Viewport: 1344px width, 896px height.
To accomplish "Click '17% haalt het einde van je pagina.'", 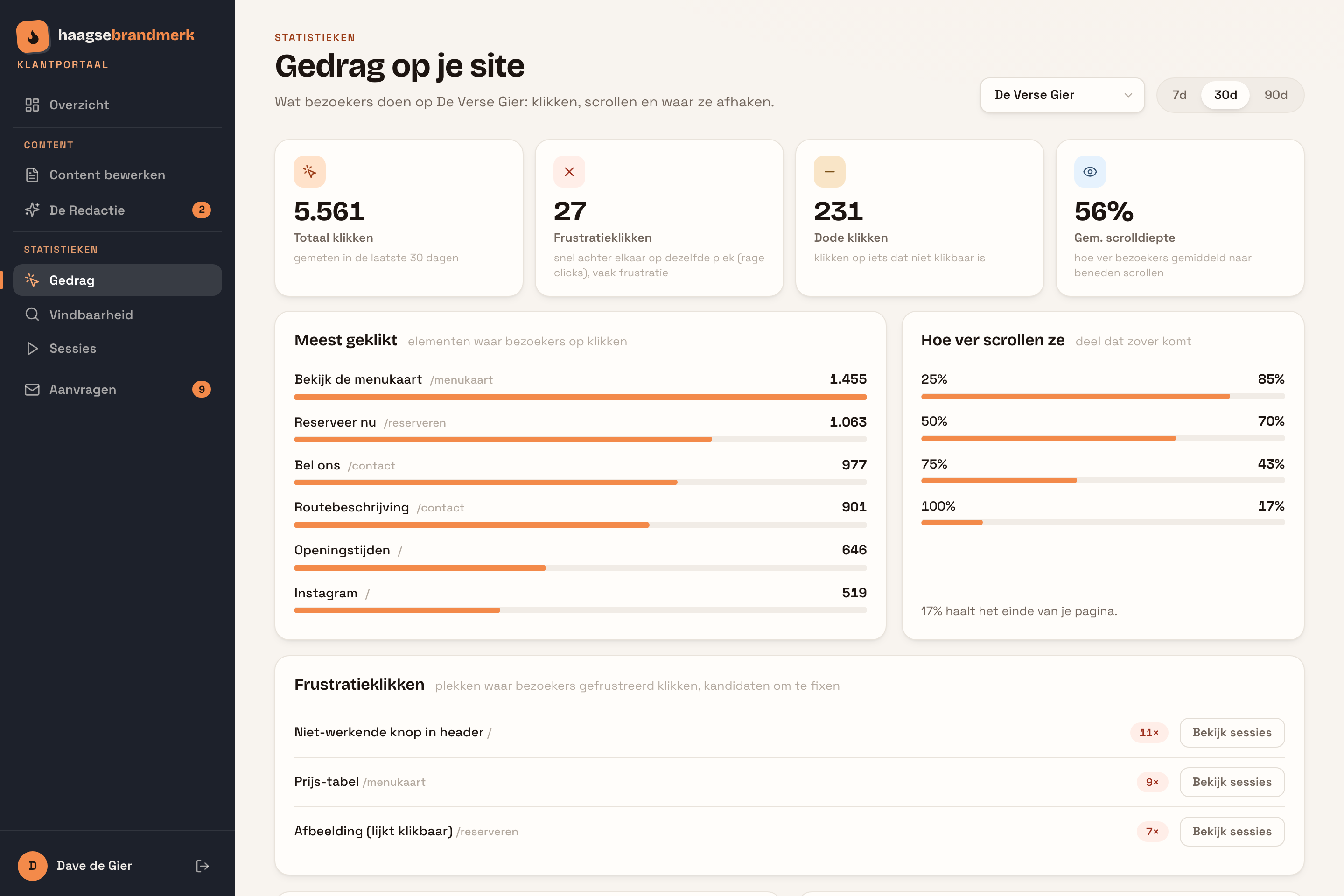I will pos(1019,611).
